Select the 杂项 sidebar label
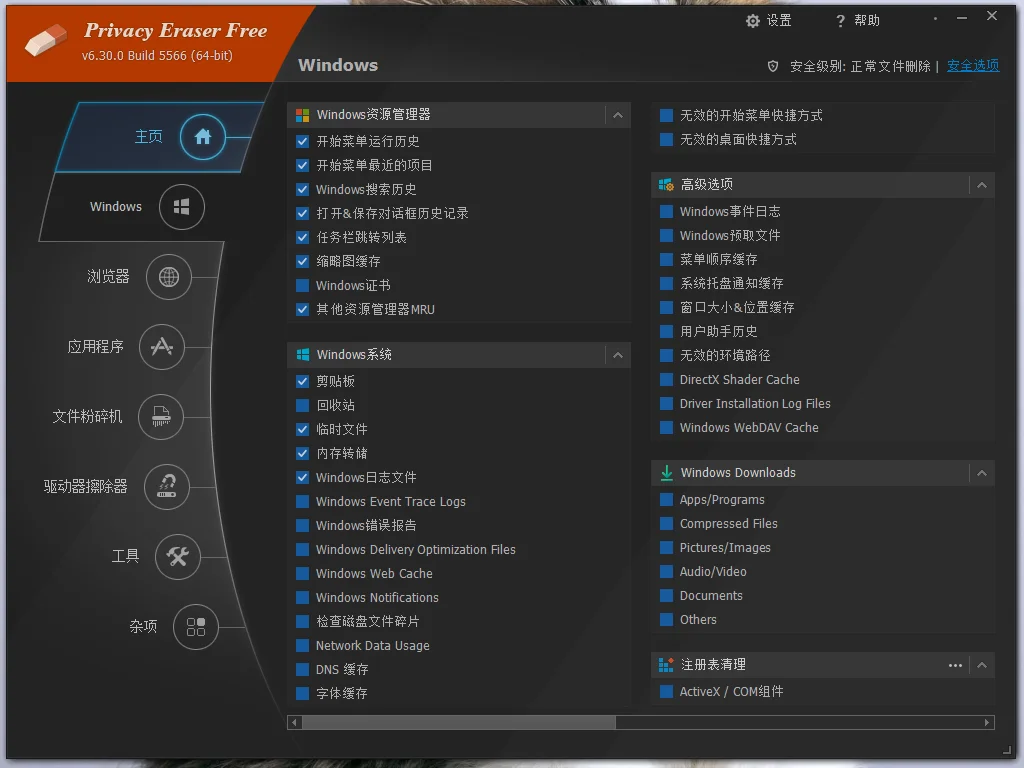The width and height of the screenshot is (1024, 768). pyautogui.click(x=143, y=627)
